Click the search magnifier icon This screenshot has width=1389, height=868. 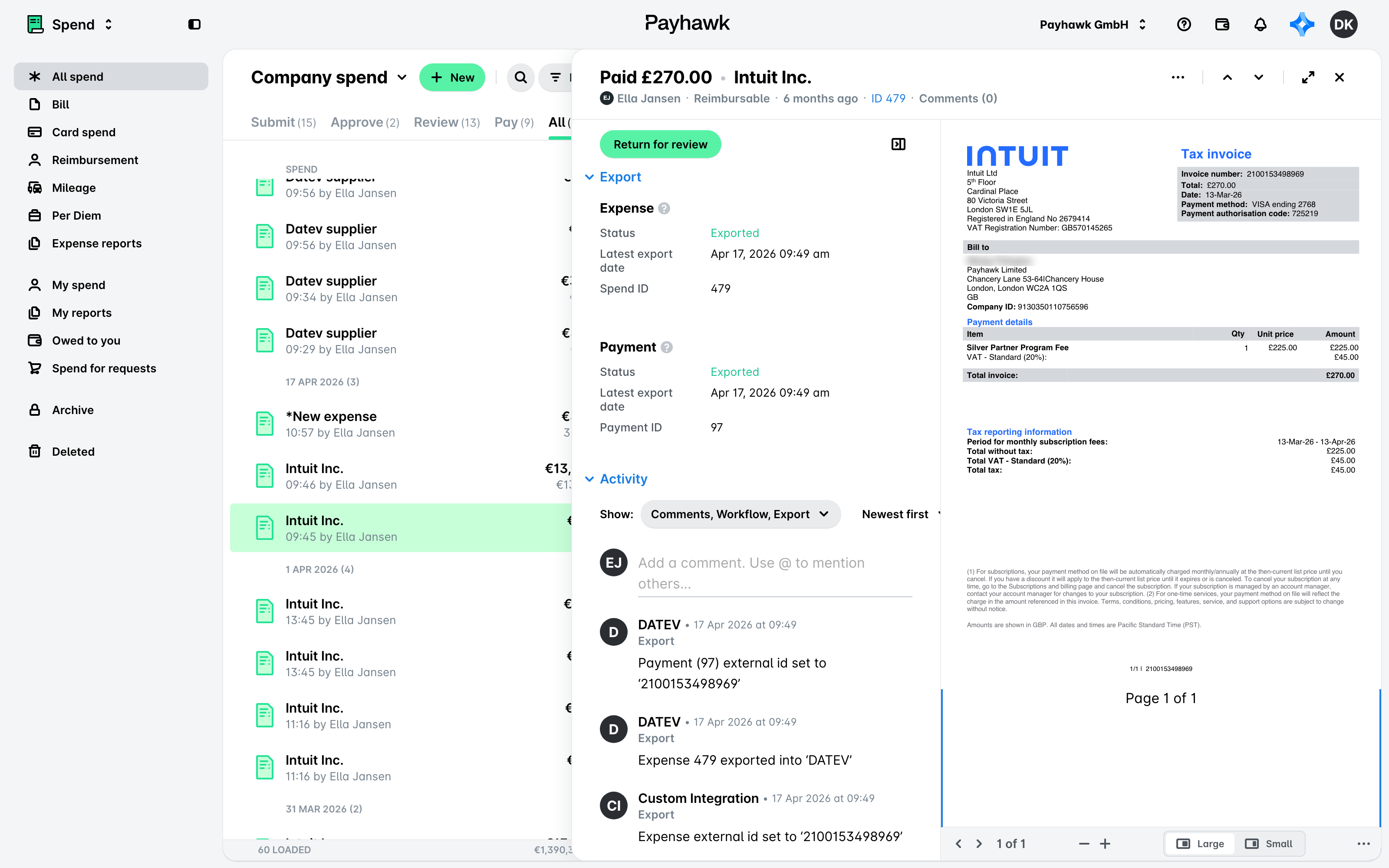pyautogui.click(x=520, y=77)
